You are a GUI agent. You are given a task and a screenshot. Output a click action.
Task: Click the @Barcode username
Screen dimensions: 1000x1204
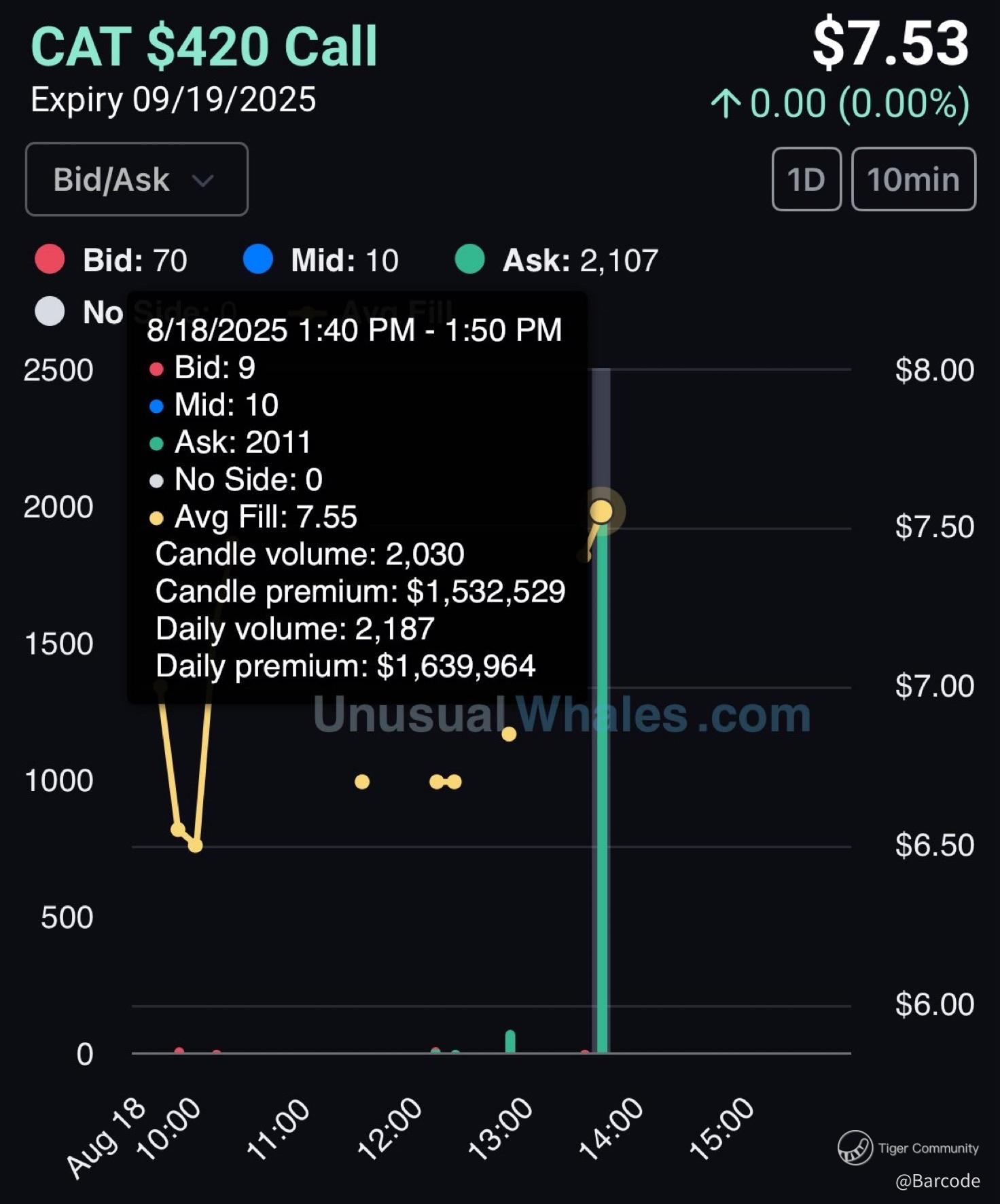[937, 1181]
